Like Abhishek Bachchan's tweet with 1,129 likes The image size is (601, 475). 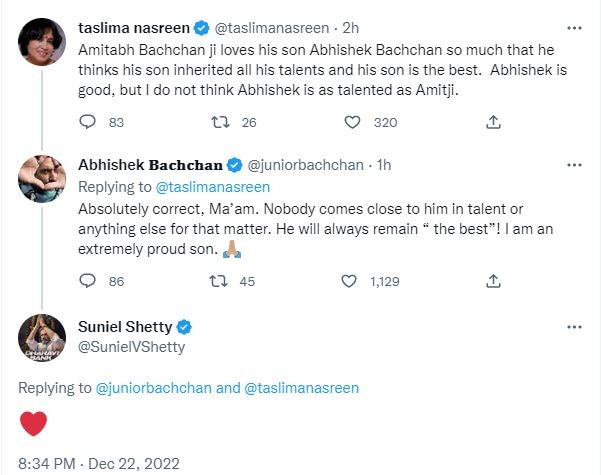349,281
